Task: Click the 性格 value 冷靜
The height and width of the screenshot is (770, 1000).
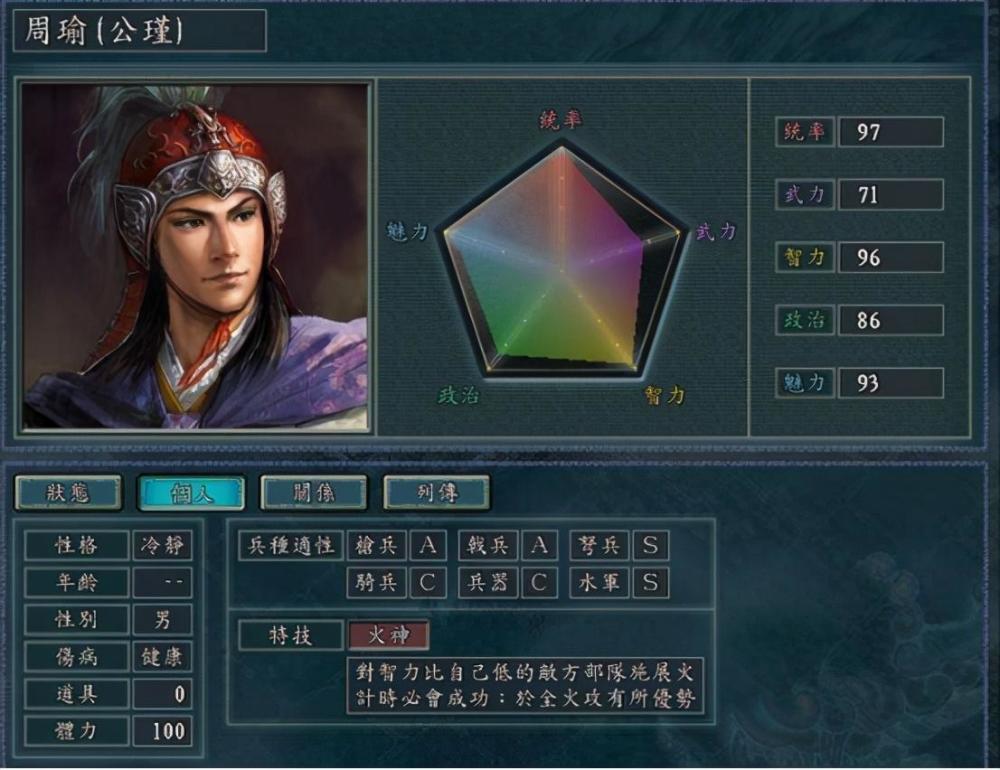Action: coord(162,545)
